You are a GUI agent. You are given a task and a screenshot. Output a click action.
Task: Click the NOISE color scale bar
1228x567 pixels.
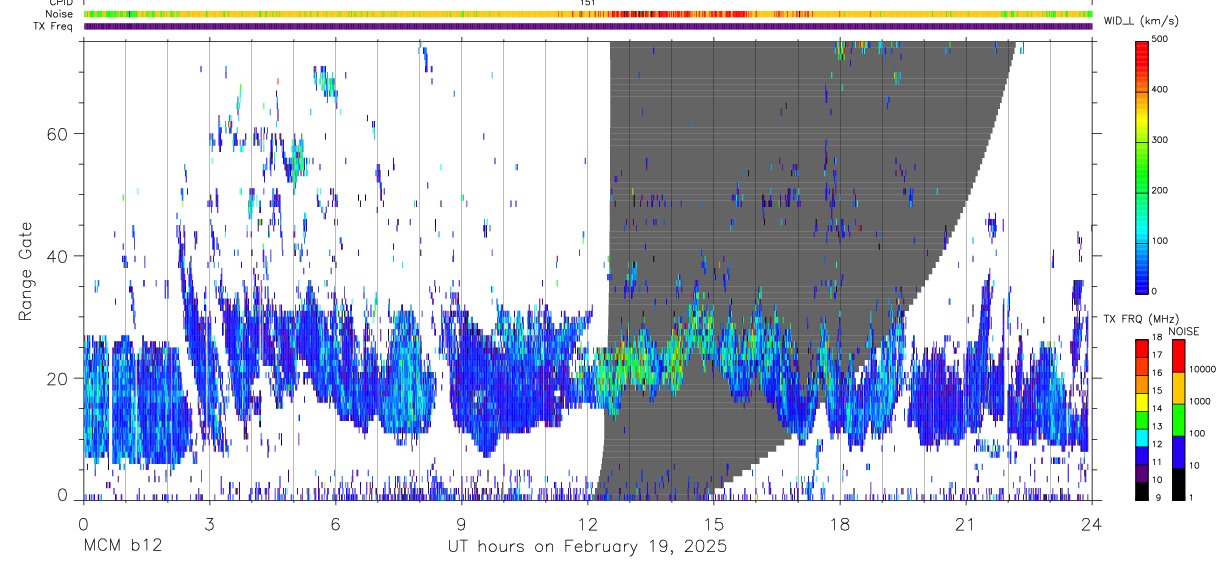tap(1179, 419)
